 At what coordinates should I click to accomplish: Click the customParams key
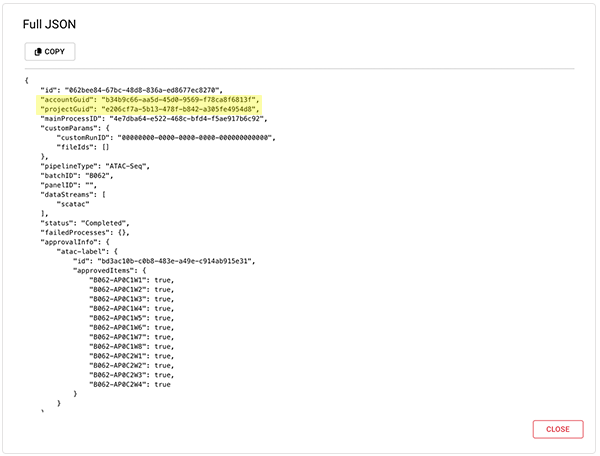pyautogui.click(x=71, y=128)
